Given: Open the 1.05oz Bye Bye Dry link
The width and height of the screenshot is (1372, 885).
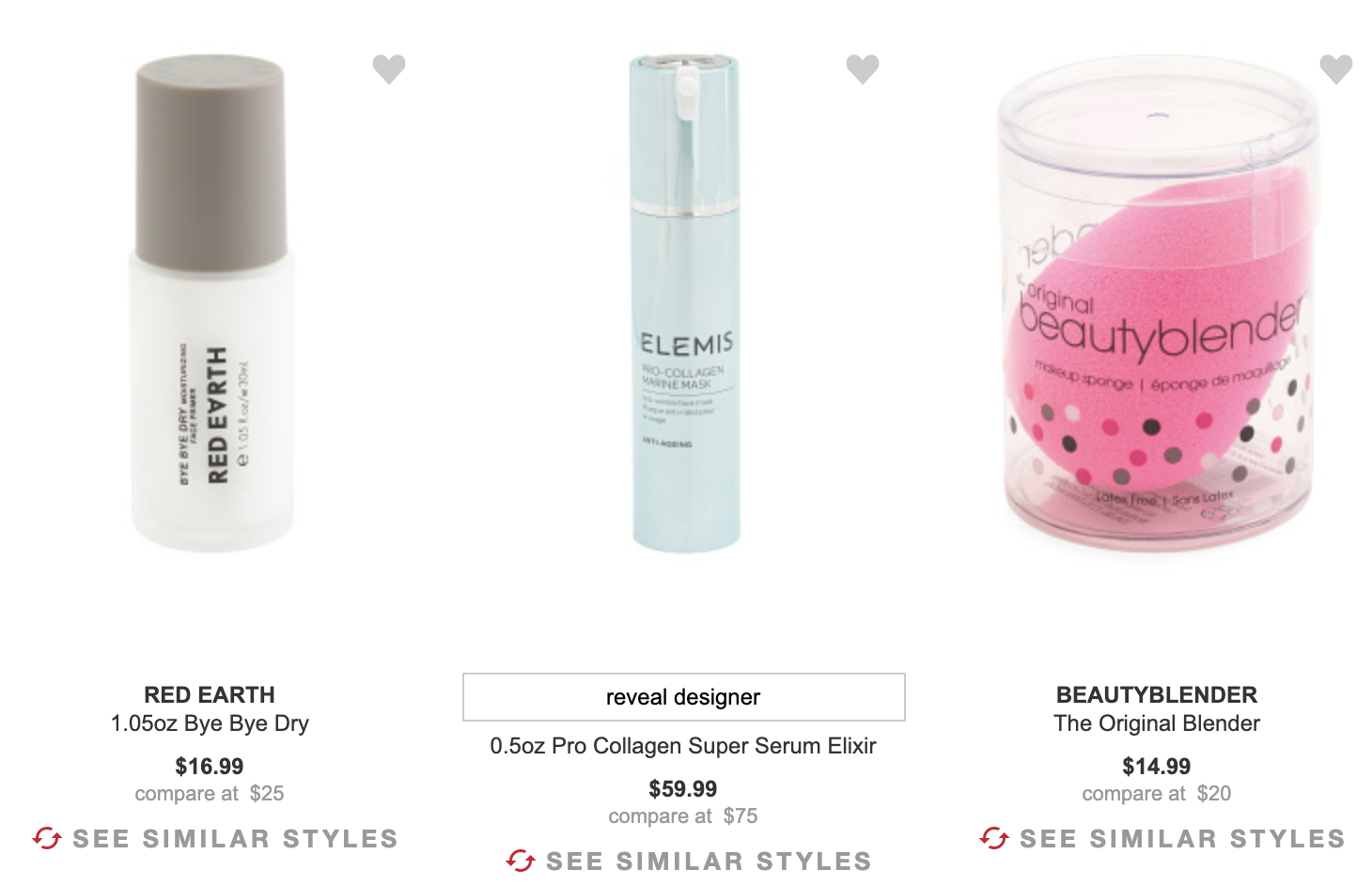Looking at the screenshot, I should point(210,723).
